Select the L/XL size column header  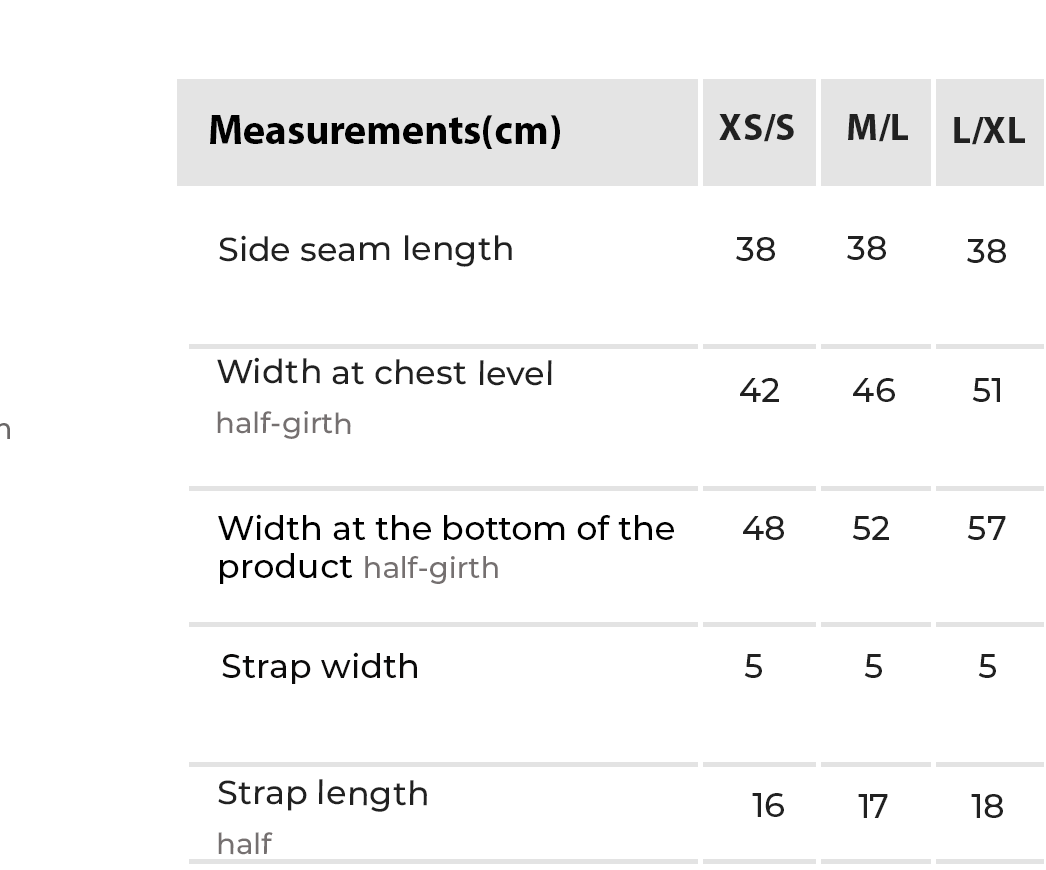click(988, 132)
